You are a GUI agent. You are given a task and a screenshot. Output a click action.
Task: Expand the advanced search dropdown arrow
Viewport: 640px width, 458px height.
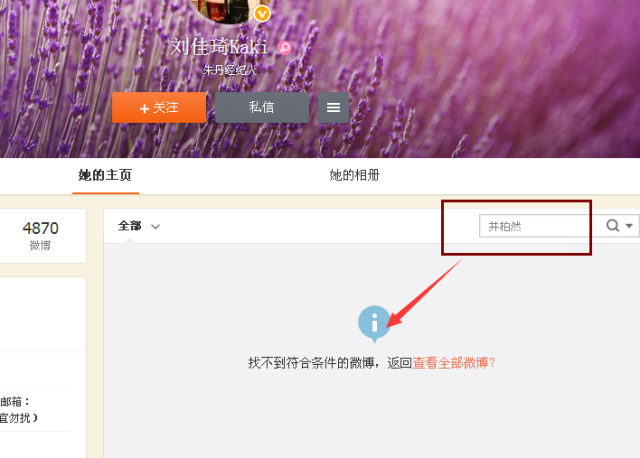point(629,225)
